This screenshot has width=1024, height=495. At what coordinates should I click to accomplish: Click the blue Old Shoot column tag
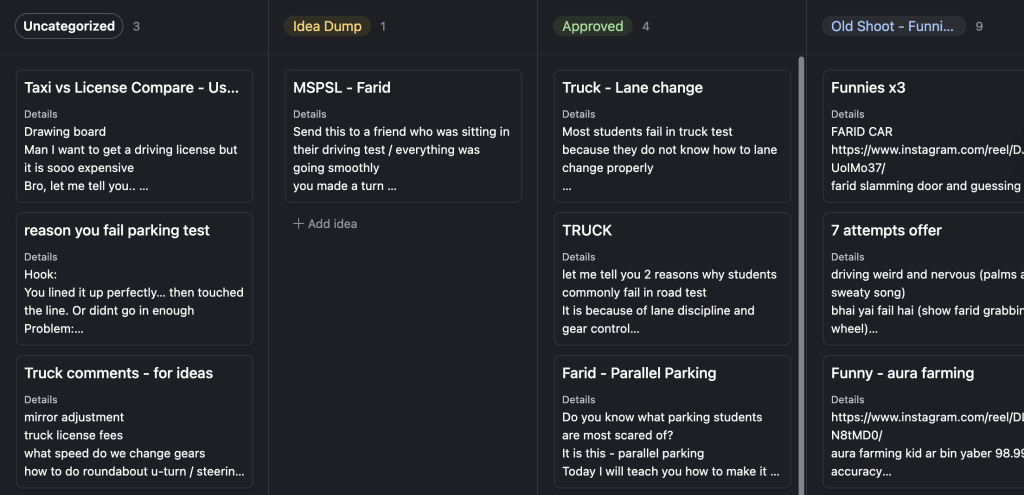[892, 26]
